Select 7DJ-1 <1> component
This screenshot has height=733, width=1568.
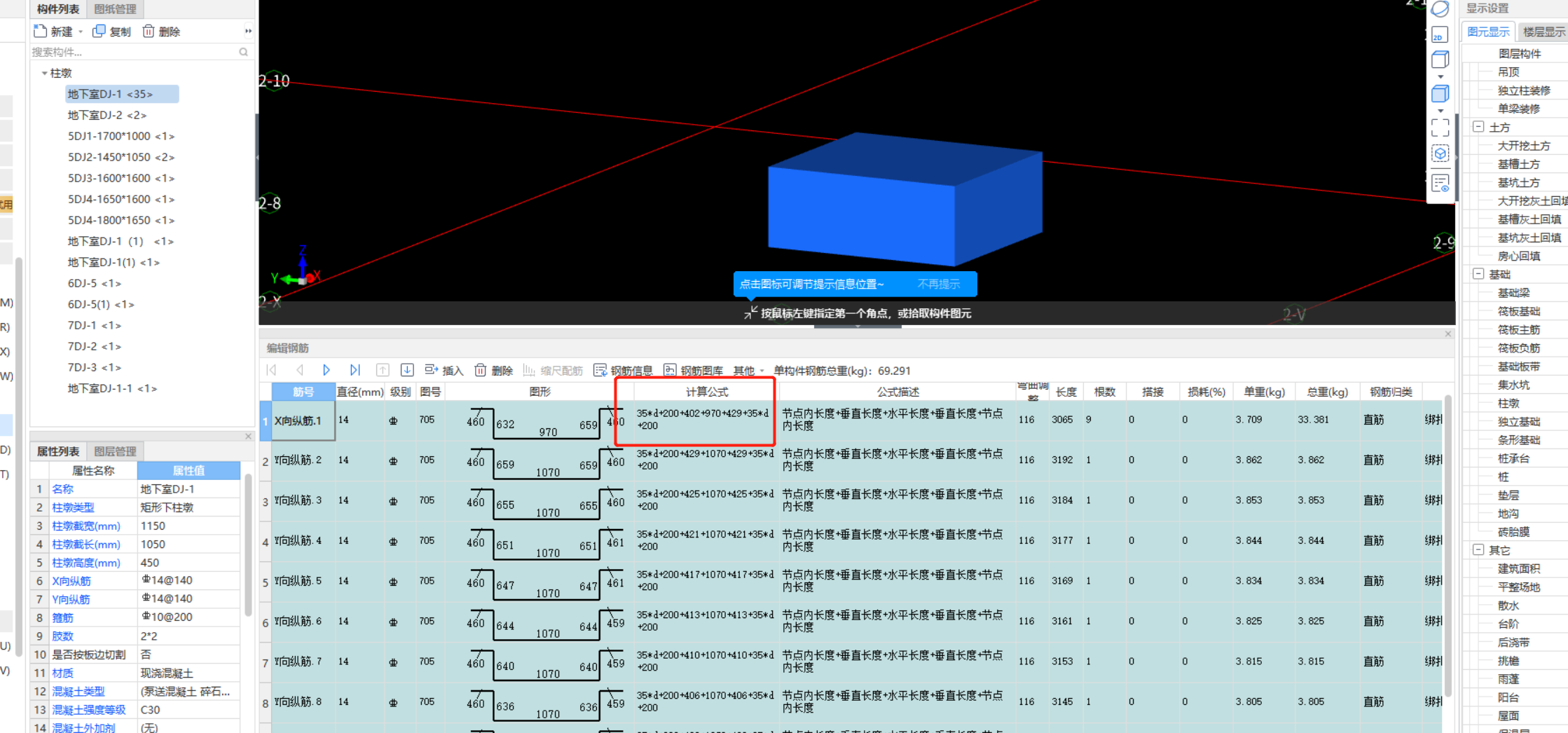(95, 325)
